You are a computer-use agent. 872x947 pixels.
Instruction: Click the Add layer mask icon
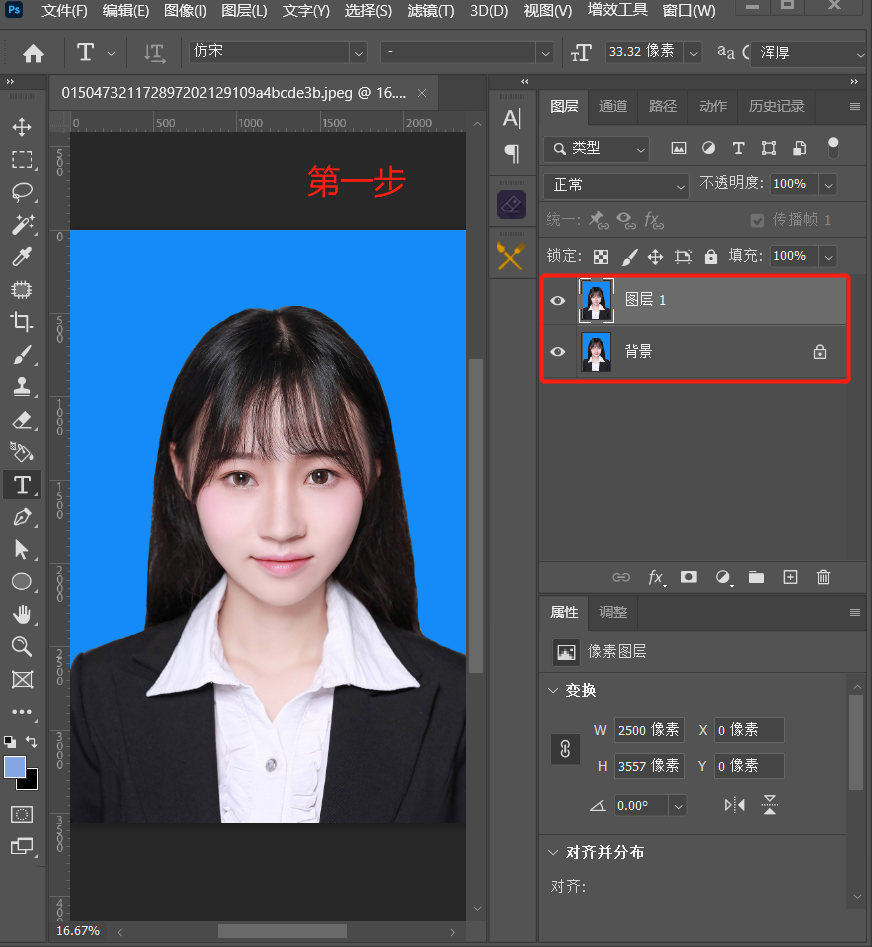(689, 577)
